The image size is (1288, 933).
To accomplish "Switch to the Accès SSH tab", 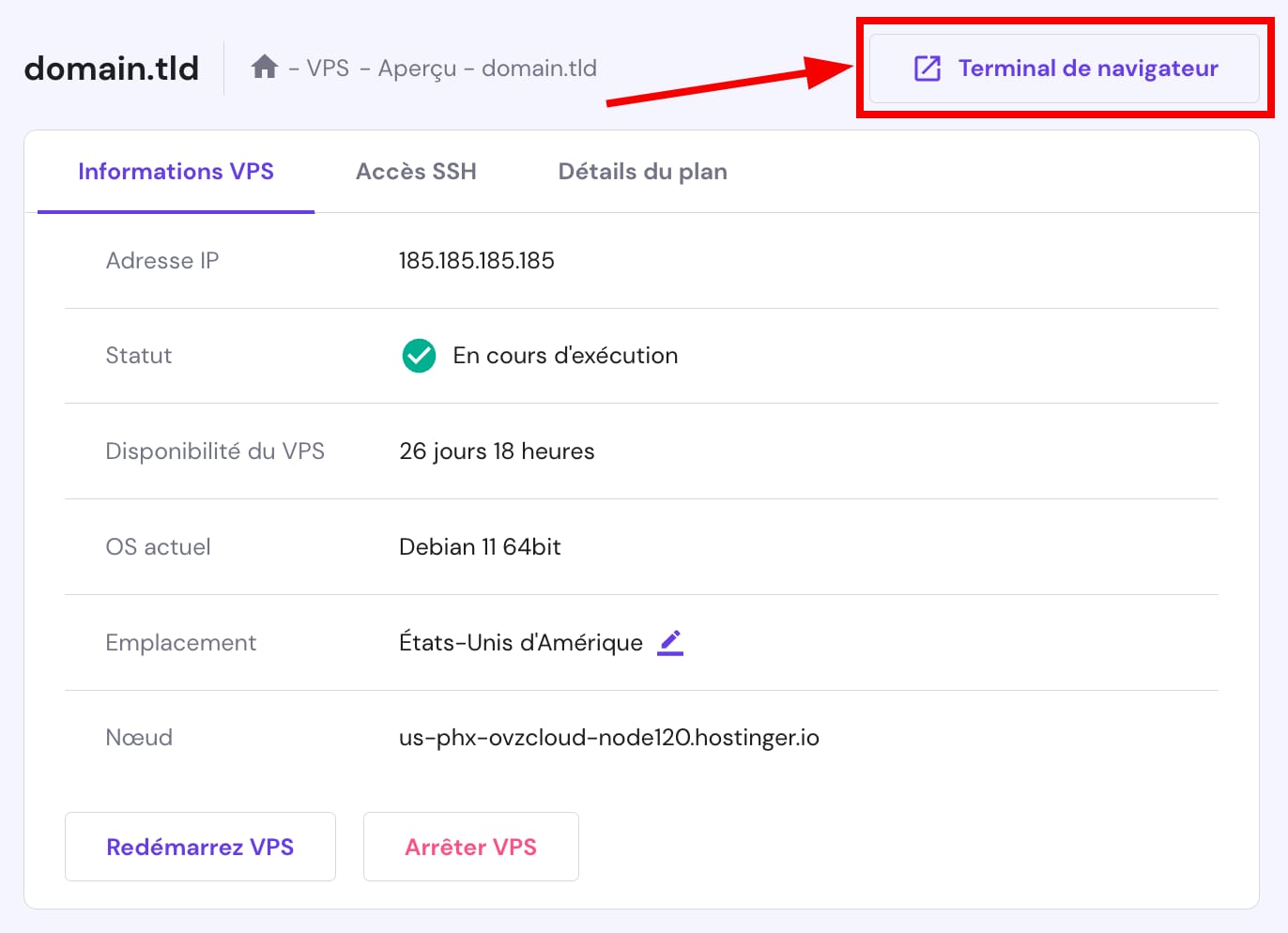I will 416,171.
